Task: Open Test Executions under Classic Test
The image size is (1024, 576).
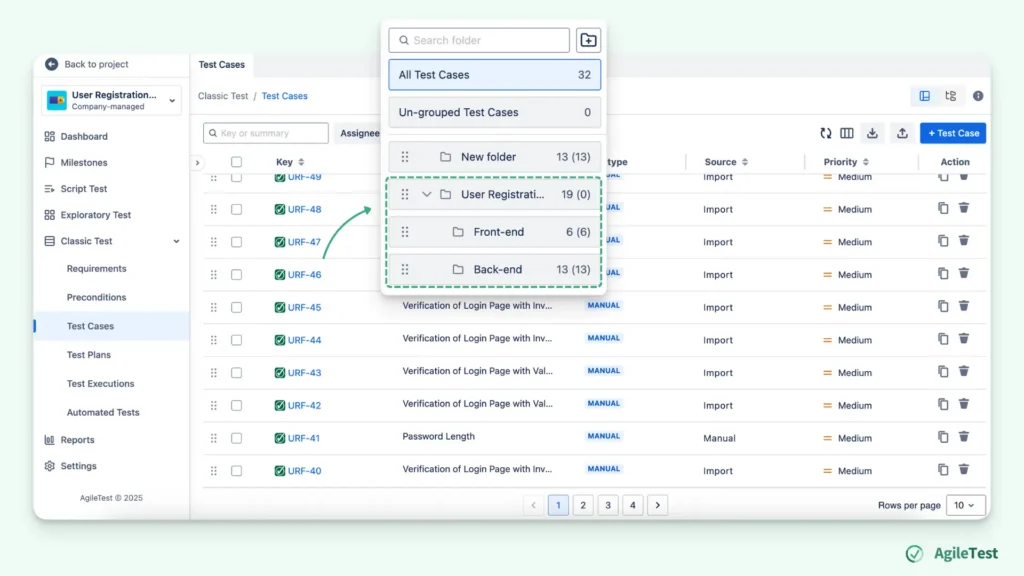Action: coord(101,383)
